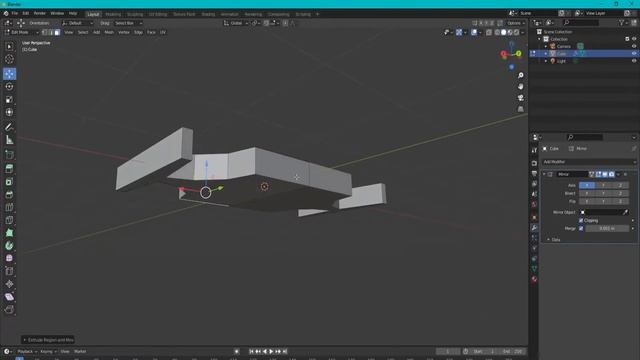640x360 pixels.
Task: Hide the Light object eye icon
Action: pos(634,61)
